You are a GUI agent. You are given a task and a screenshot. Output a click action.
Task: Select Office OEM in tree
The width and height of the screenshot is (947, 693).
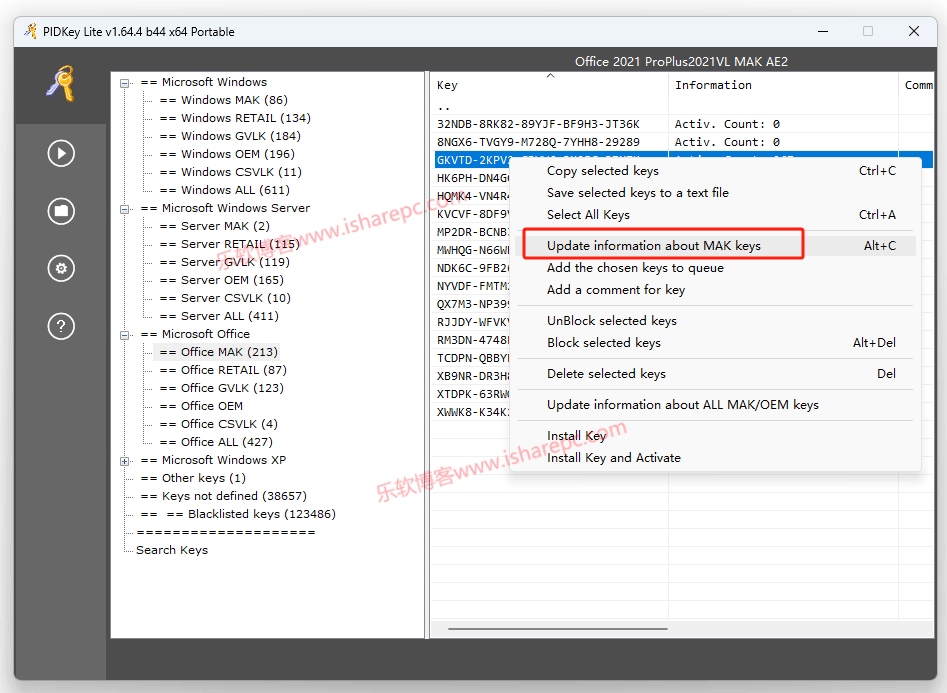[x=201, y=407]
